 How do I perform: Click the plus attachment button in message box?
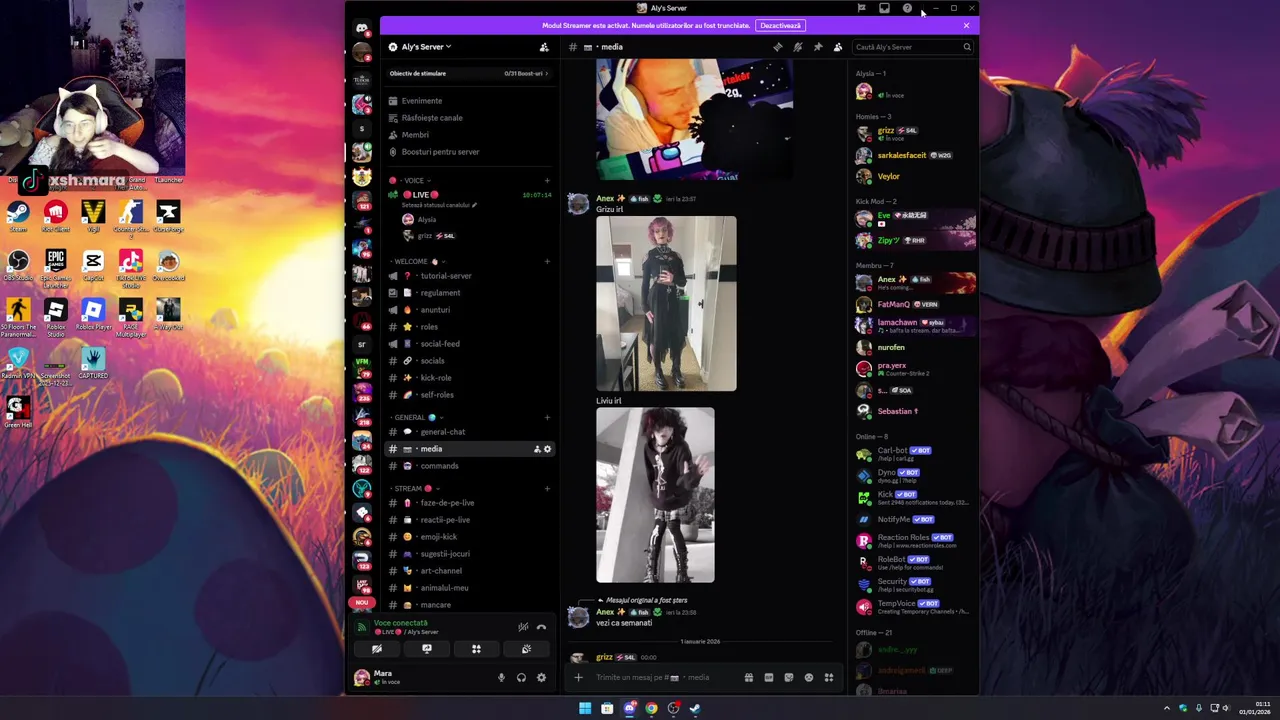click(x=578, y=677)
